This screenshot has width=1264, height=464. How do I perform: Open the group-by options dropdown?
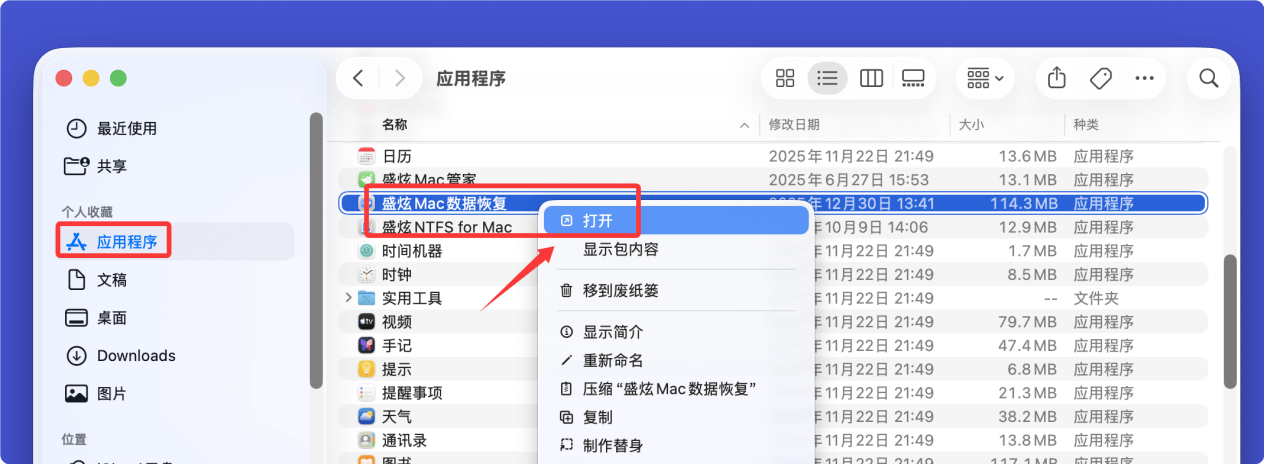pos(986,78)
